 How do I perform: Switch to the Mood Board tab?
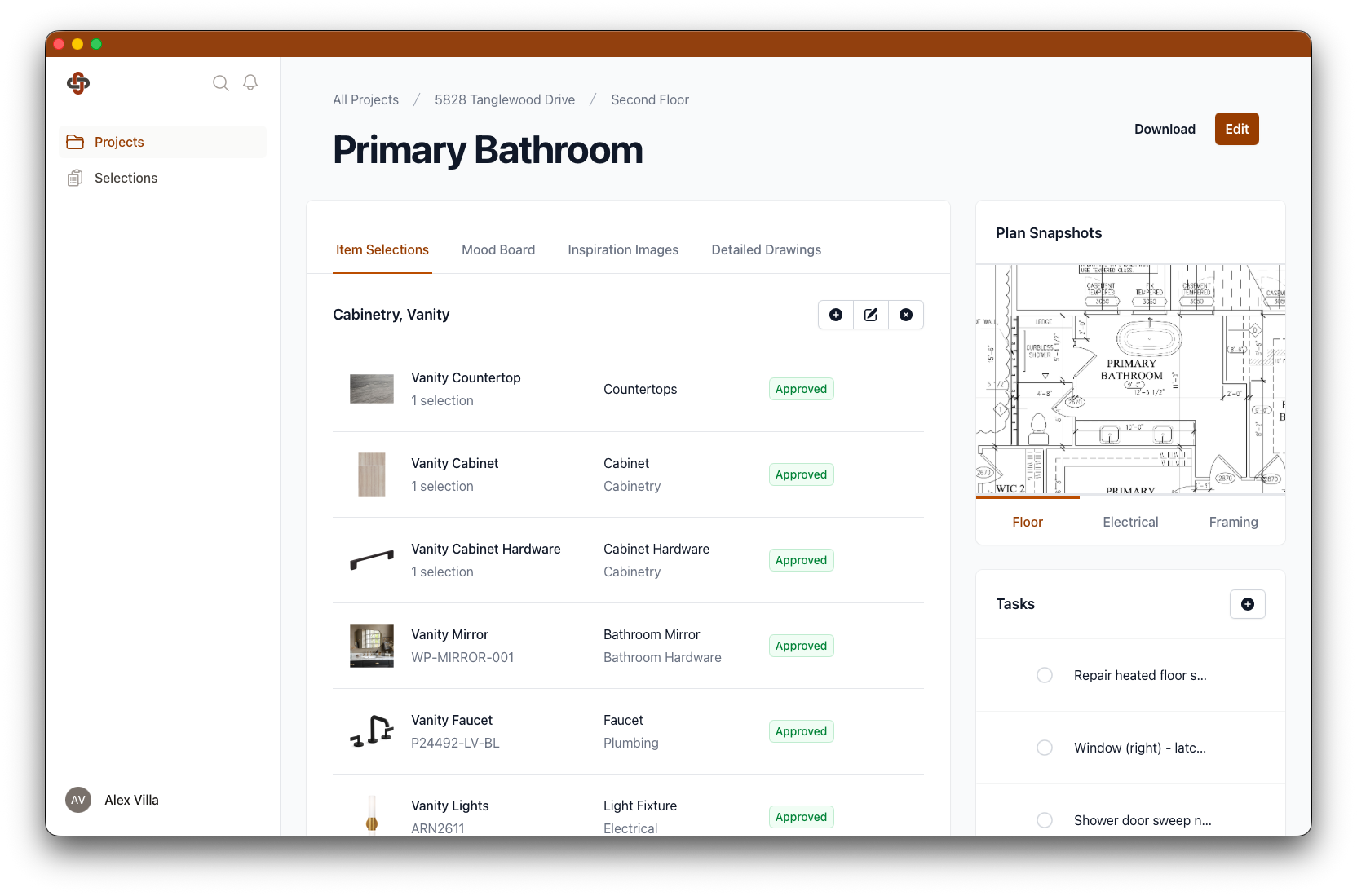click(497, 249)
